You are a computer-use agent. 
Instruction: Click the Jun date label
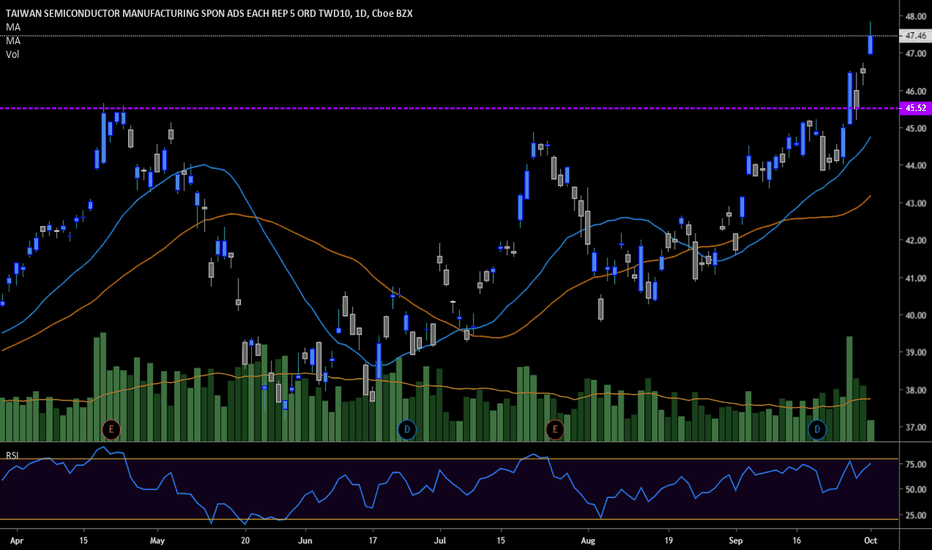point(305,540)
